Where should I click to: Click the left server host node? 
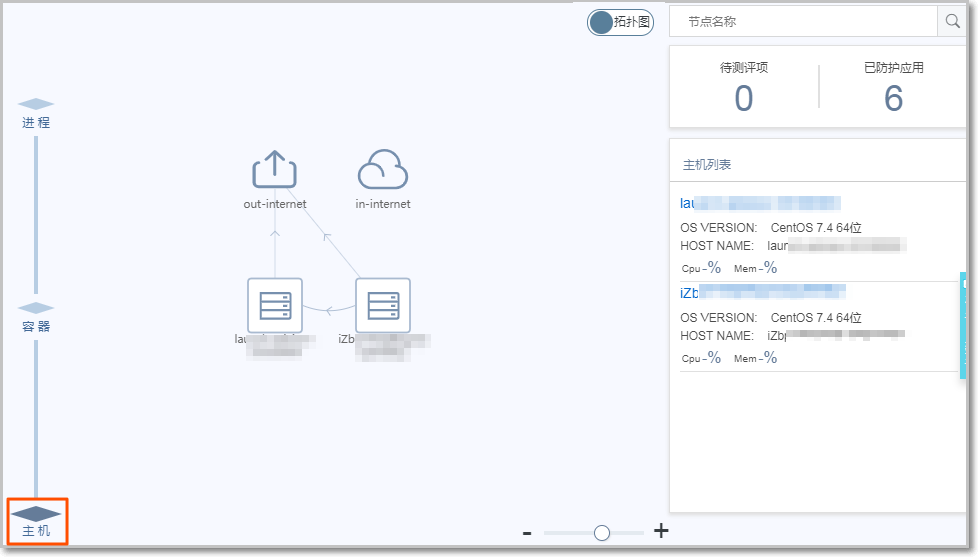(x=274, y=305)
